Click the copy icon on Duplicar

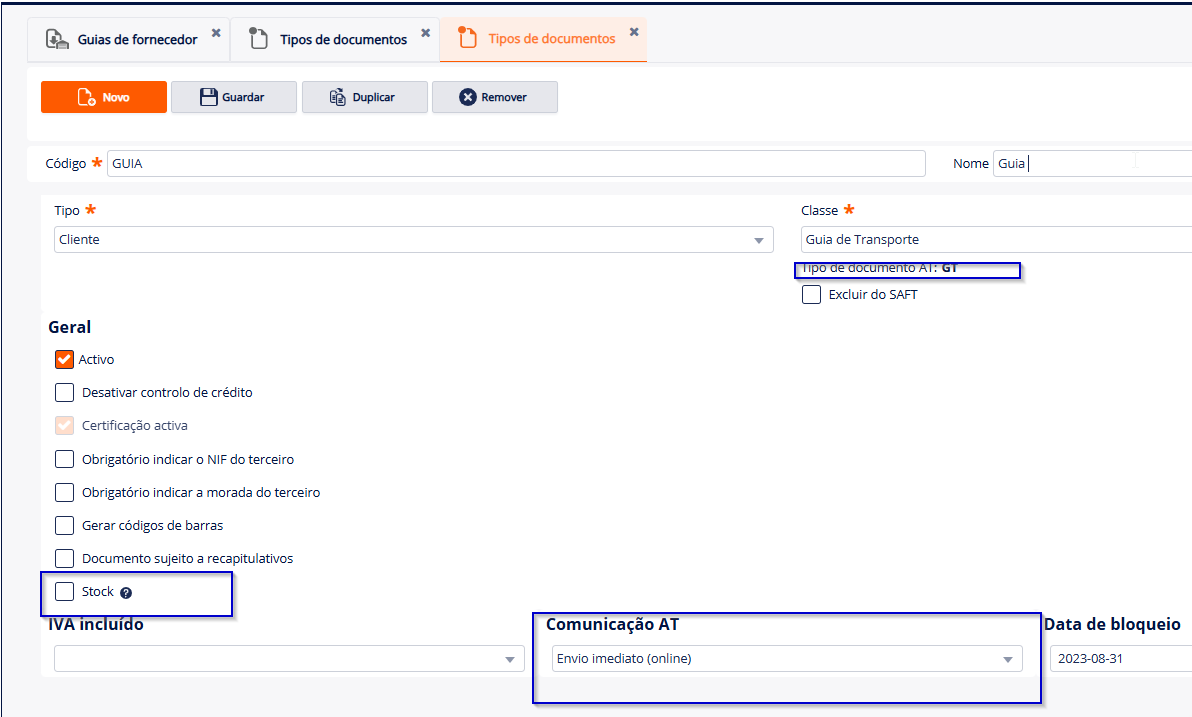point(338,97)
